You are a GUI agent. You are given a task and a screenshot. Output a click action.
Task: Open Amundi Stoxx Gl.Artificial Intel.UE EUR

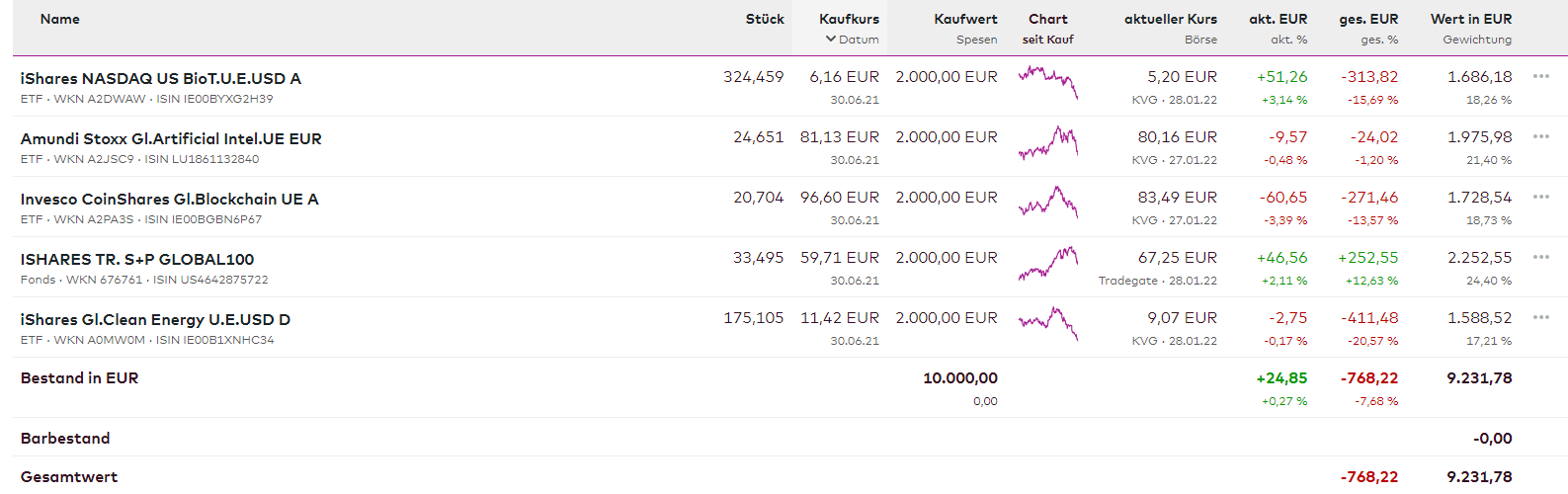(171, 138)
